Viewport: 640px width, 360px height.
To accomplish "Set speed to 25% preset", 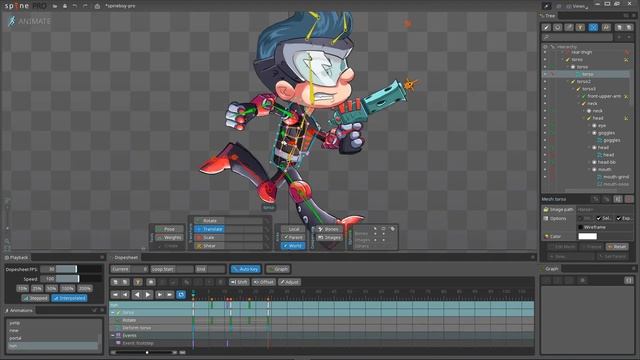I will pyautogui.click(x=37, y=288).
